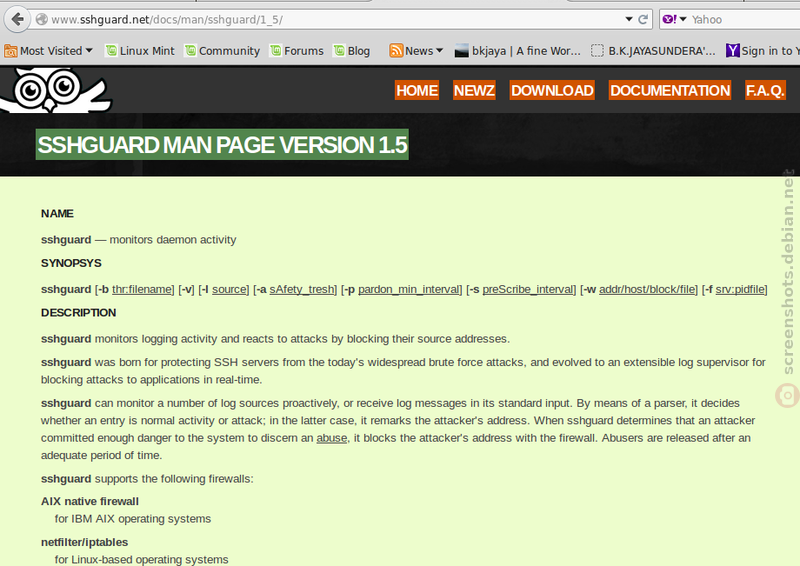This screenshot has height=566, width=800.
Task: Click the DESCRIPTION section heading
Action: tap(79, 312)
